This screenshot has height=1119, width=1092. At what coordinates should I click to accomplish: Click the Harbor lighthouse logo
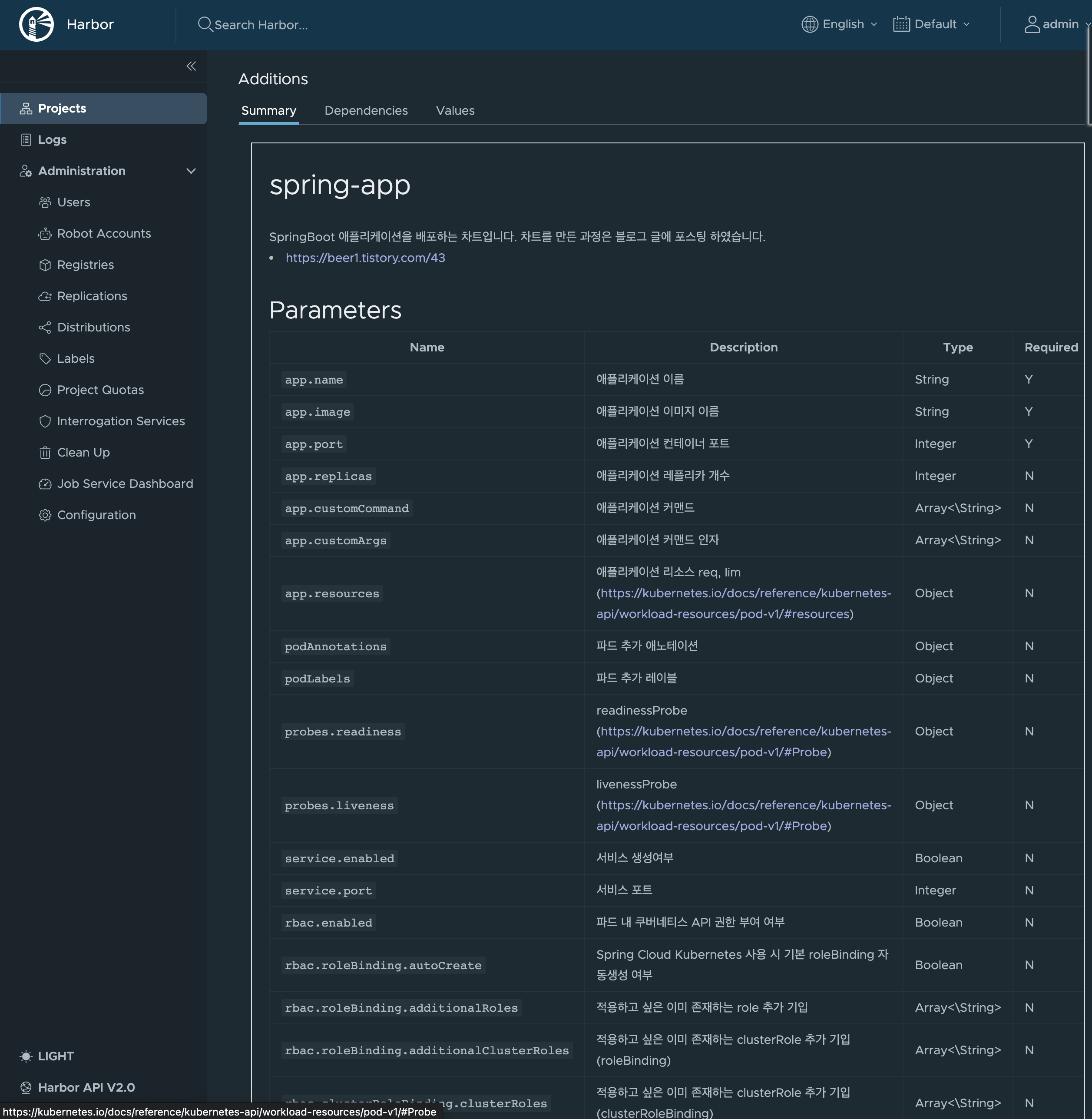point(36,25)
